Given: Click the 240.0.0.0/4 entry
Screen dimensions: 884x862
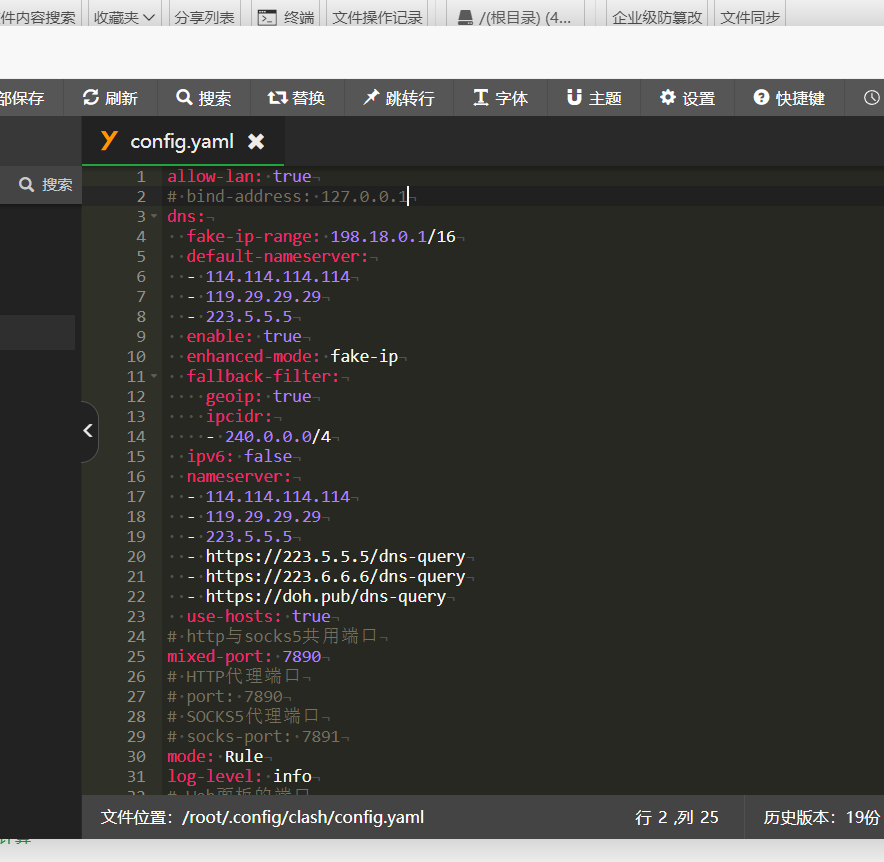Looking at the screenshot, I should click(277, 436).
